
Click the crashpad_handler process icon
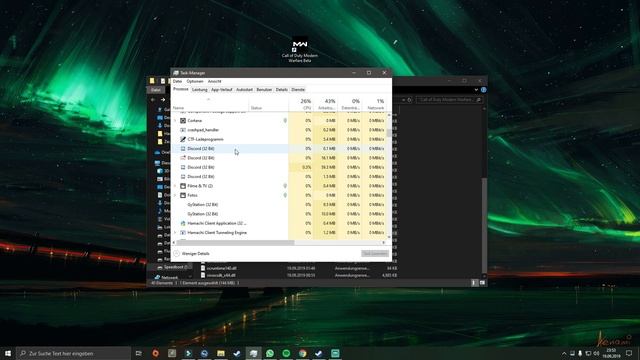[x=183, y=130]
